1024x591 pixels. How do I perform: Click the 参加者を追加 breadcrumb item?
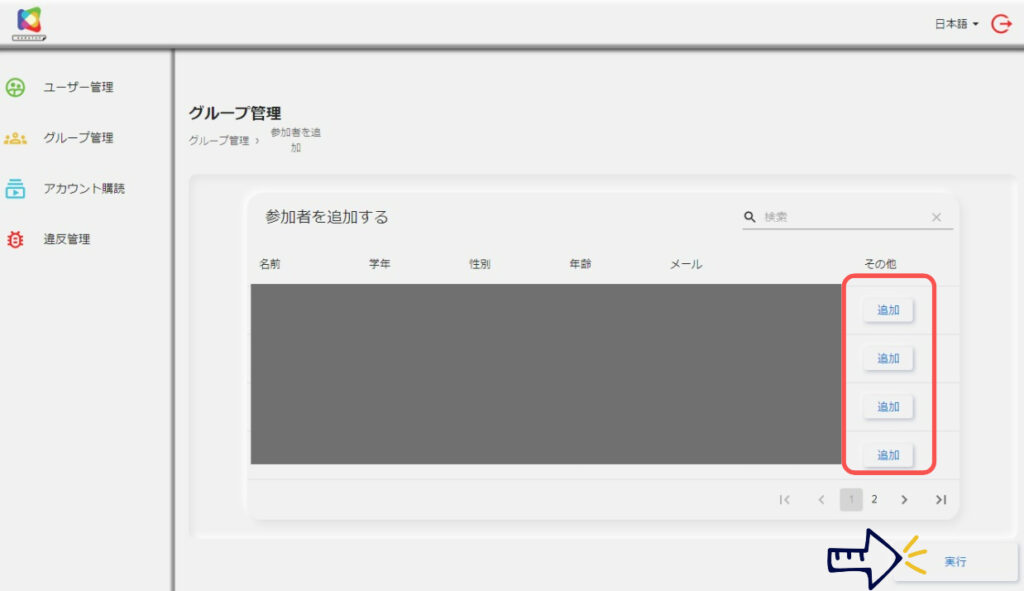click(x=295, y=140)
